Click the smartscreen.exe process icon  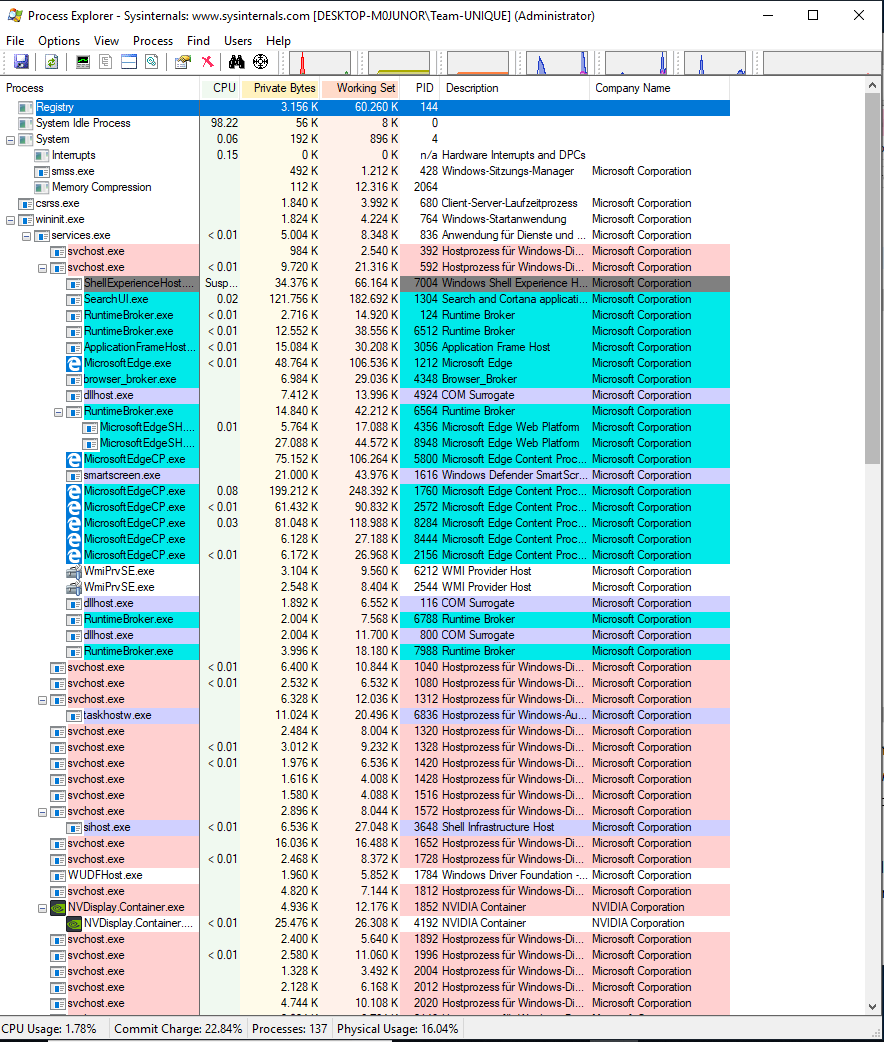point(74,476)
